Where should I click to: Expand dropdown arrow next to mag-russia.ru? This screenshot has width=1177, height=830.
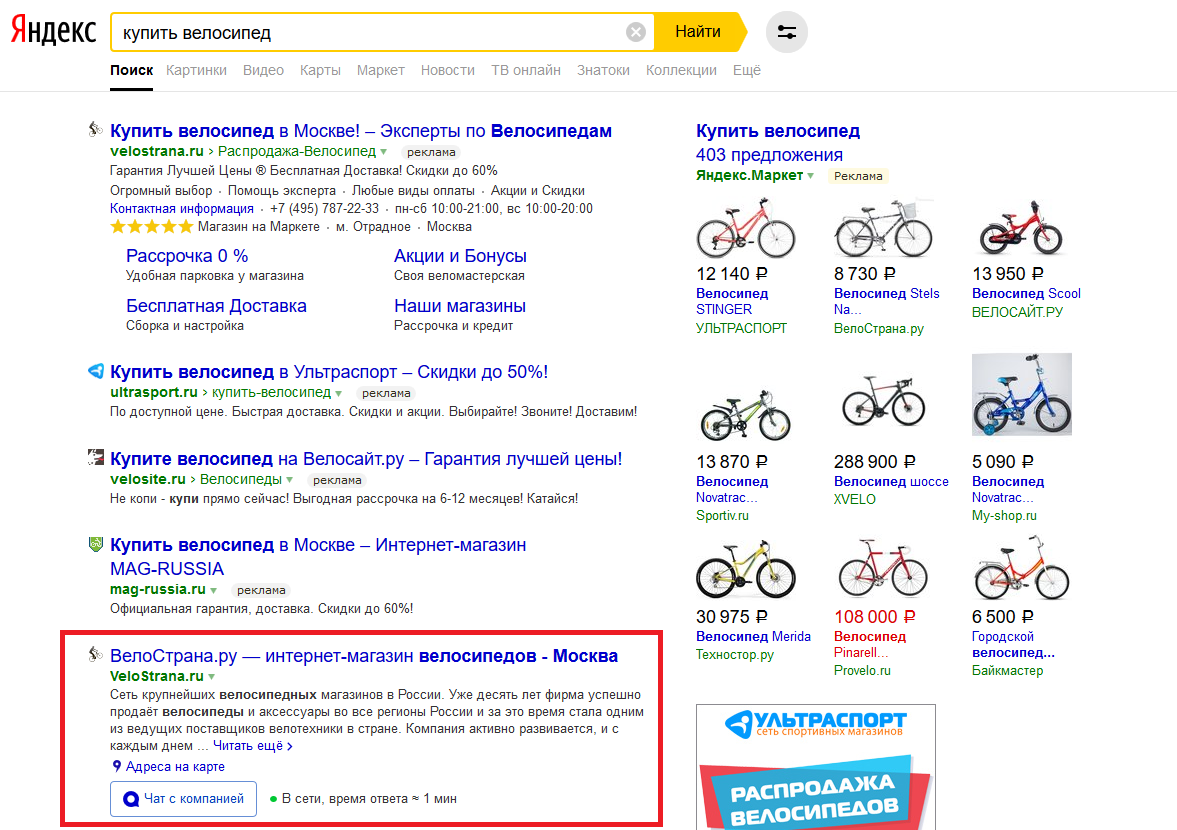point(214,590)
